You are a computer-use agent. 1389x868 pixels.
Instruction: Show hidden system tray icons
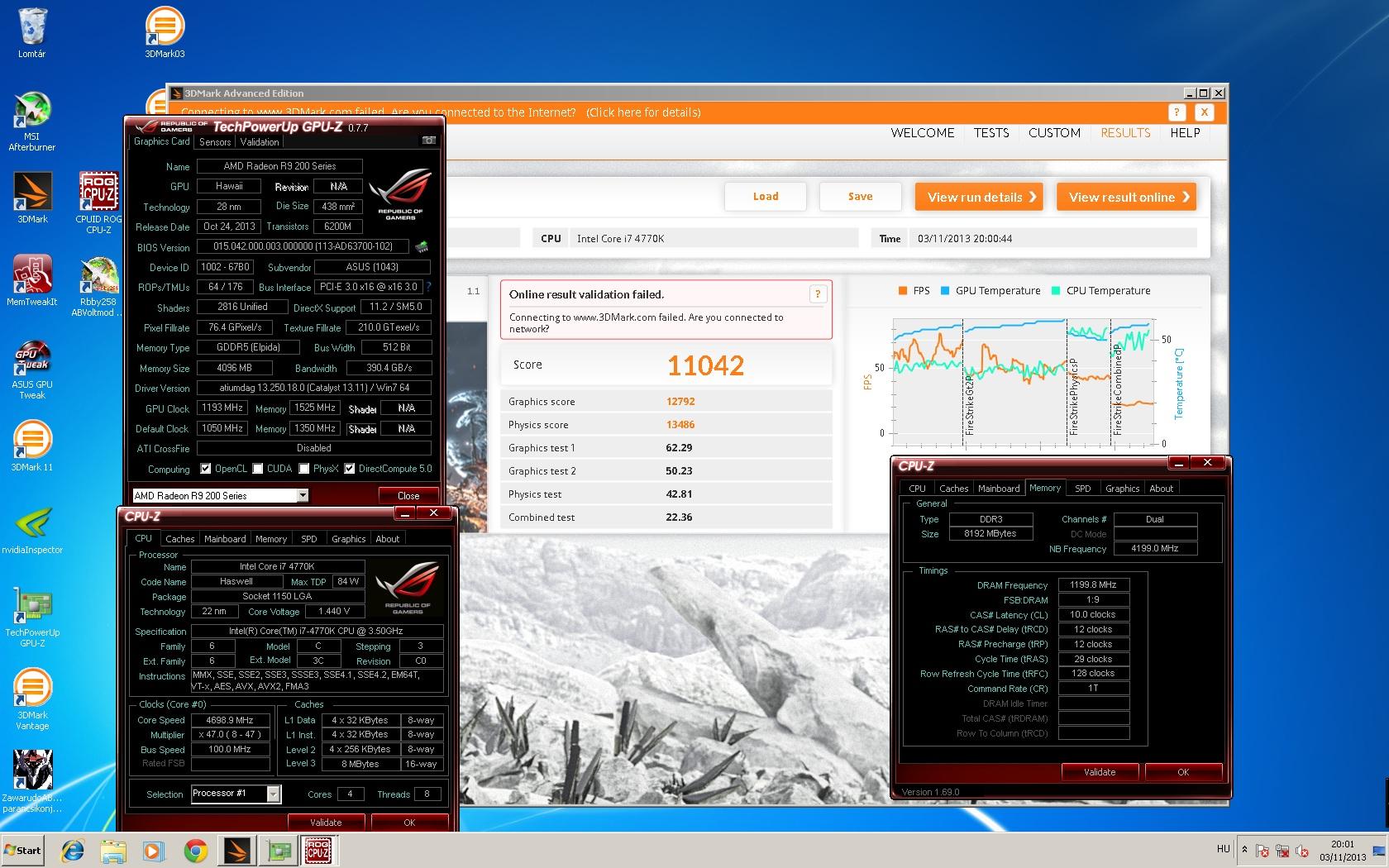[1243, 849]
